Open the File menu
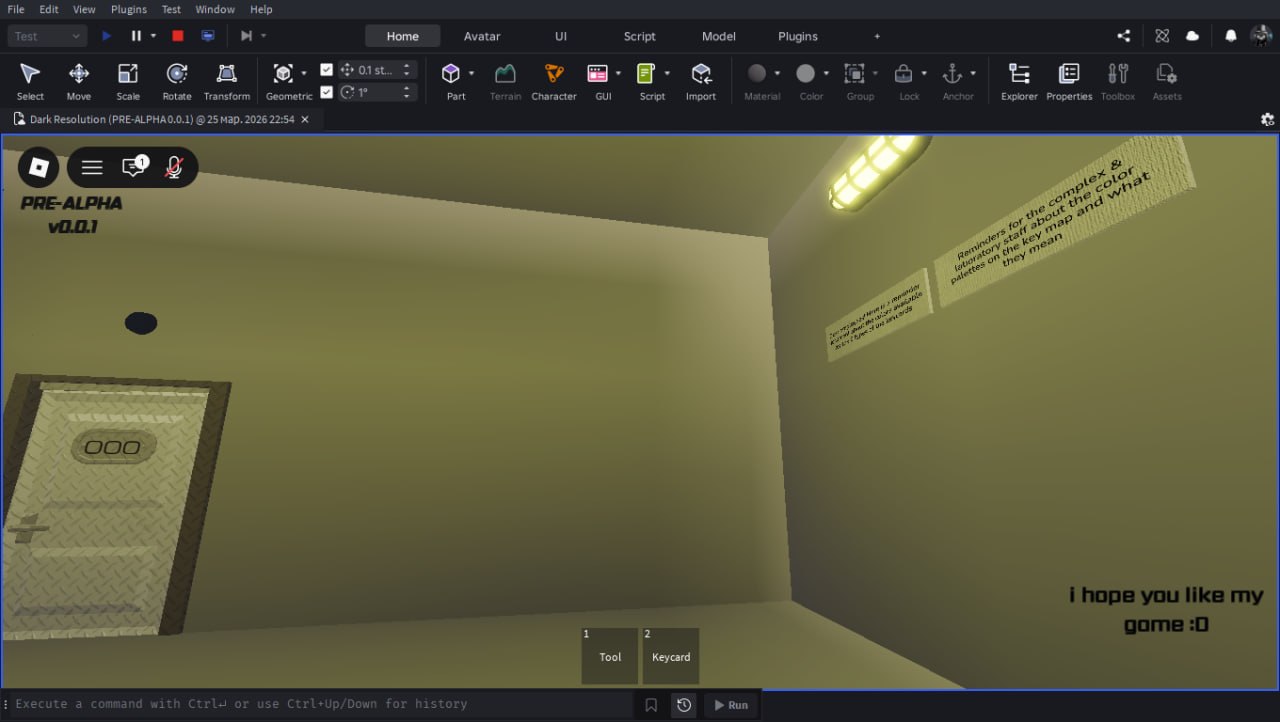The image size is (1280, 722). coord(16,9)
